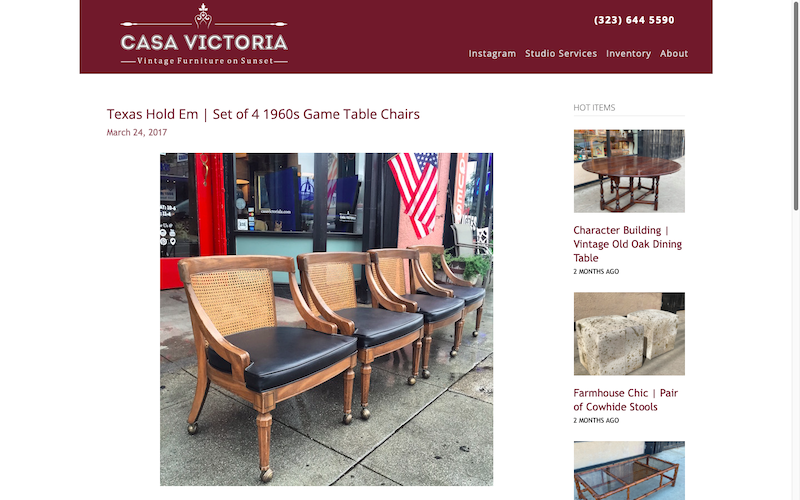Open Farmhouse Chic Pair of Cowhide Stools
800x500 pixels.
coord(626,400)
